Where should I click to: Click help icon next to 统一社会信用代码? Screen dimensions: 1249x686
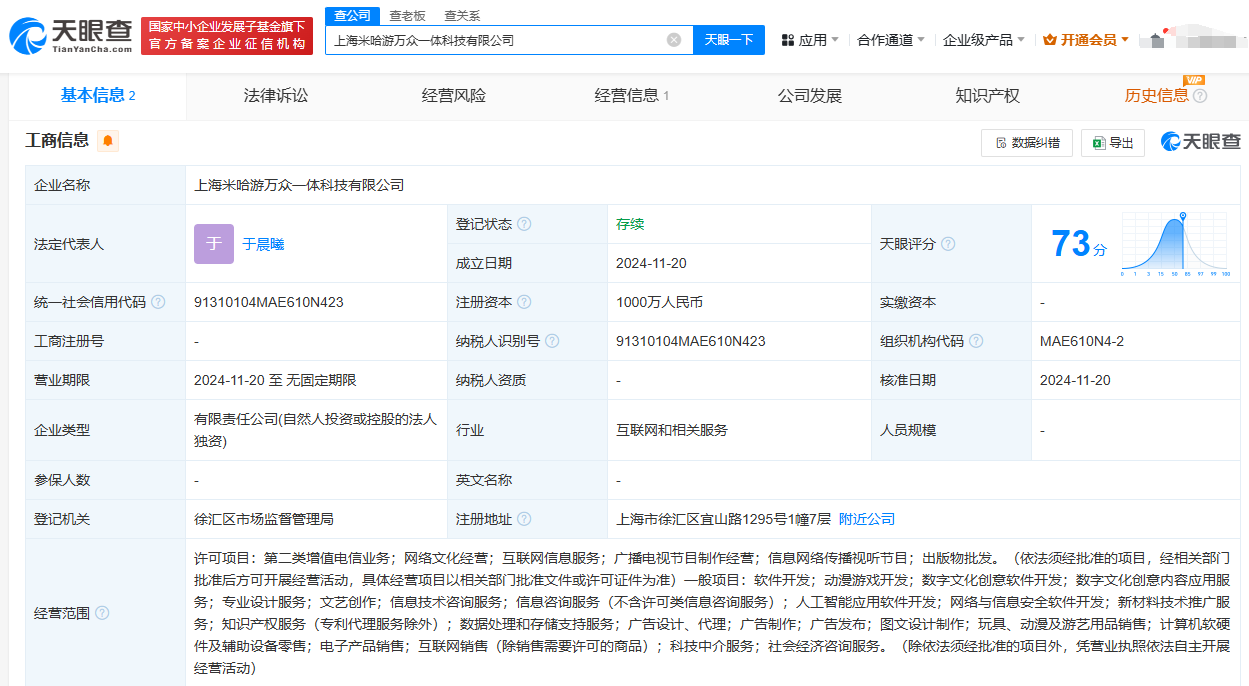pos(158,302)
